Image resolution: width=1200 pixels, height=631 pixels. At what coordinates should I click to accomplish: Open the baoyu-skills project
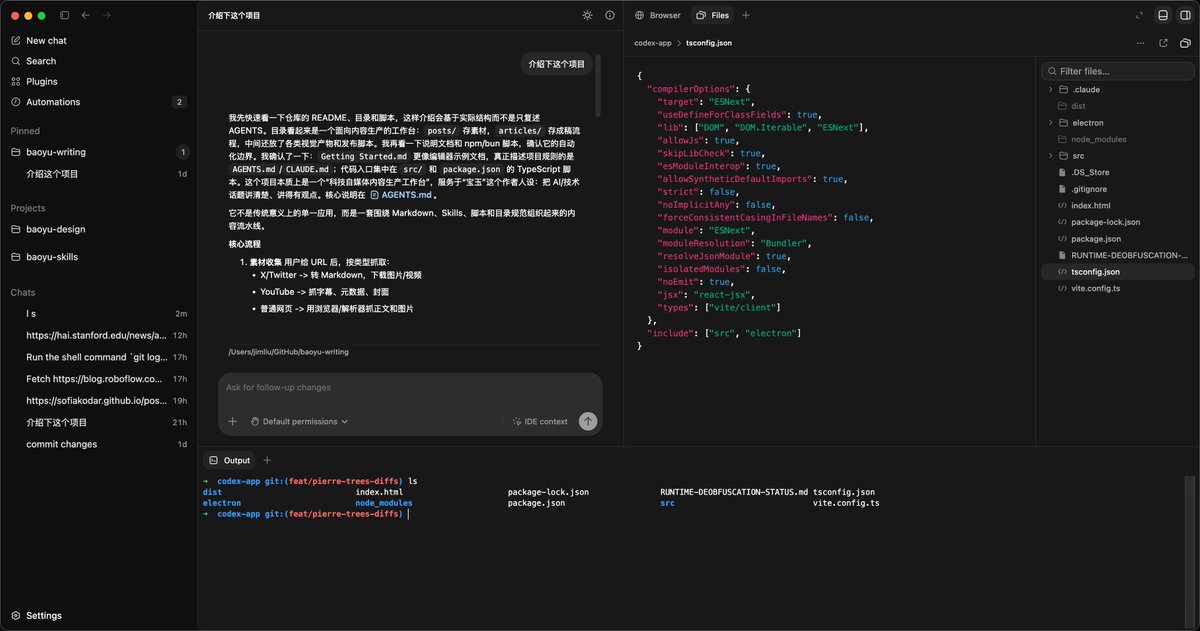click(98, 257)
